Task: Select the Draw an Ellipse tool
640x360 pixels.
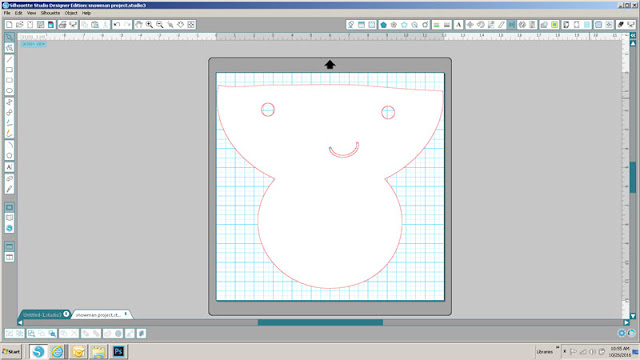Action: pos(9,91)
